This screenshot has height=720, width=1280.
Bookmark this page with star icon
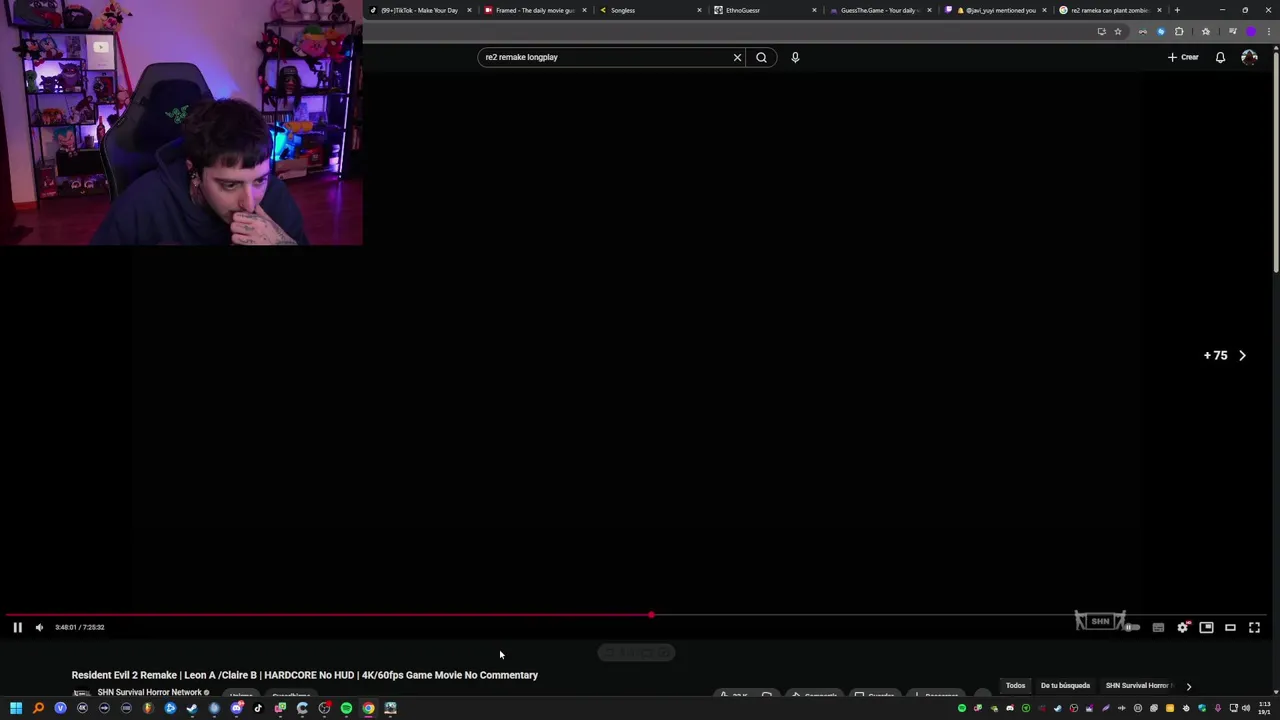point(1118,31)
